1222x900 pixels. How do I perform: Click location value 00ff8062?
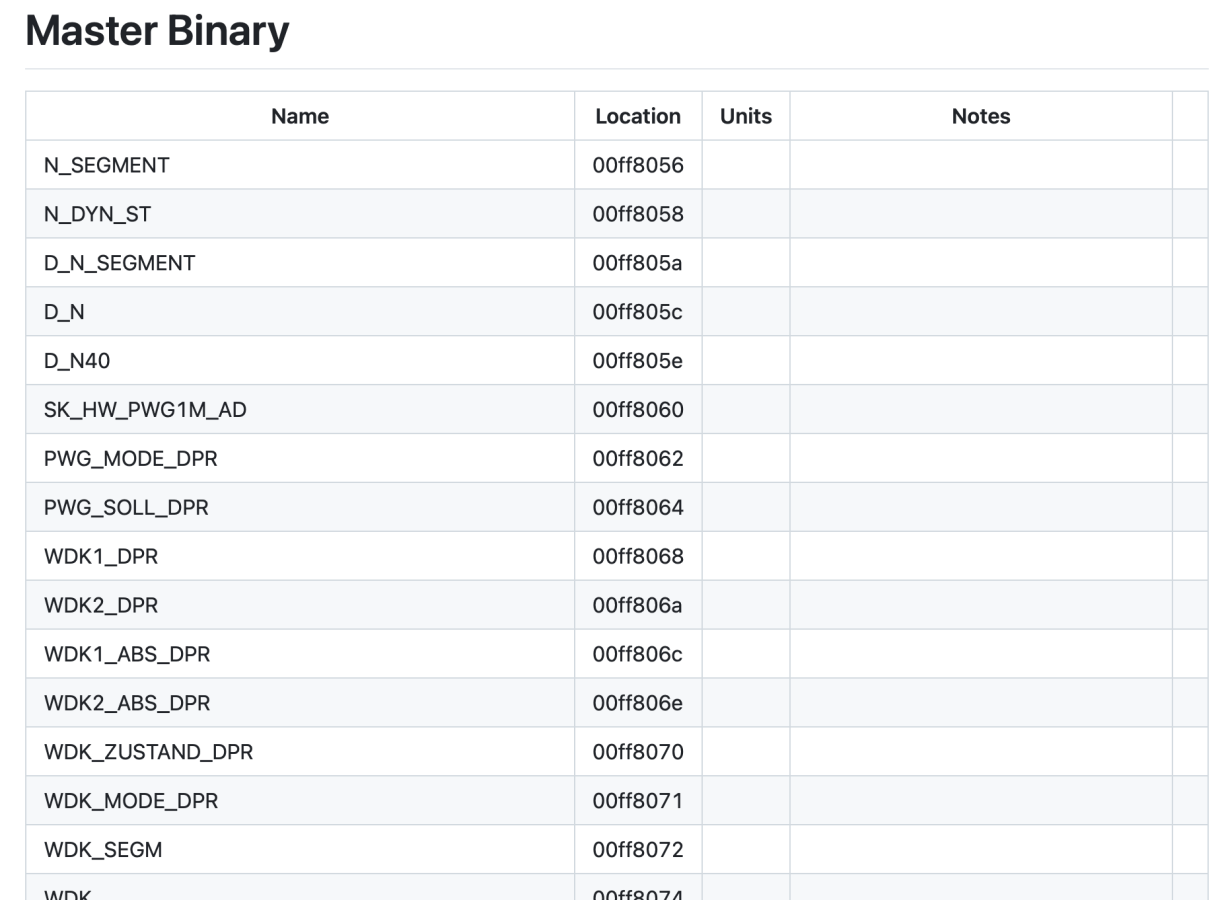(638, 459)
